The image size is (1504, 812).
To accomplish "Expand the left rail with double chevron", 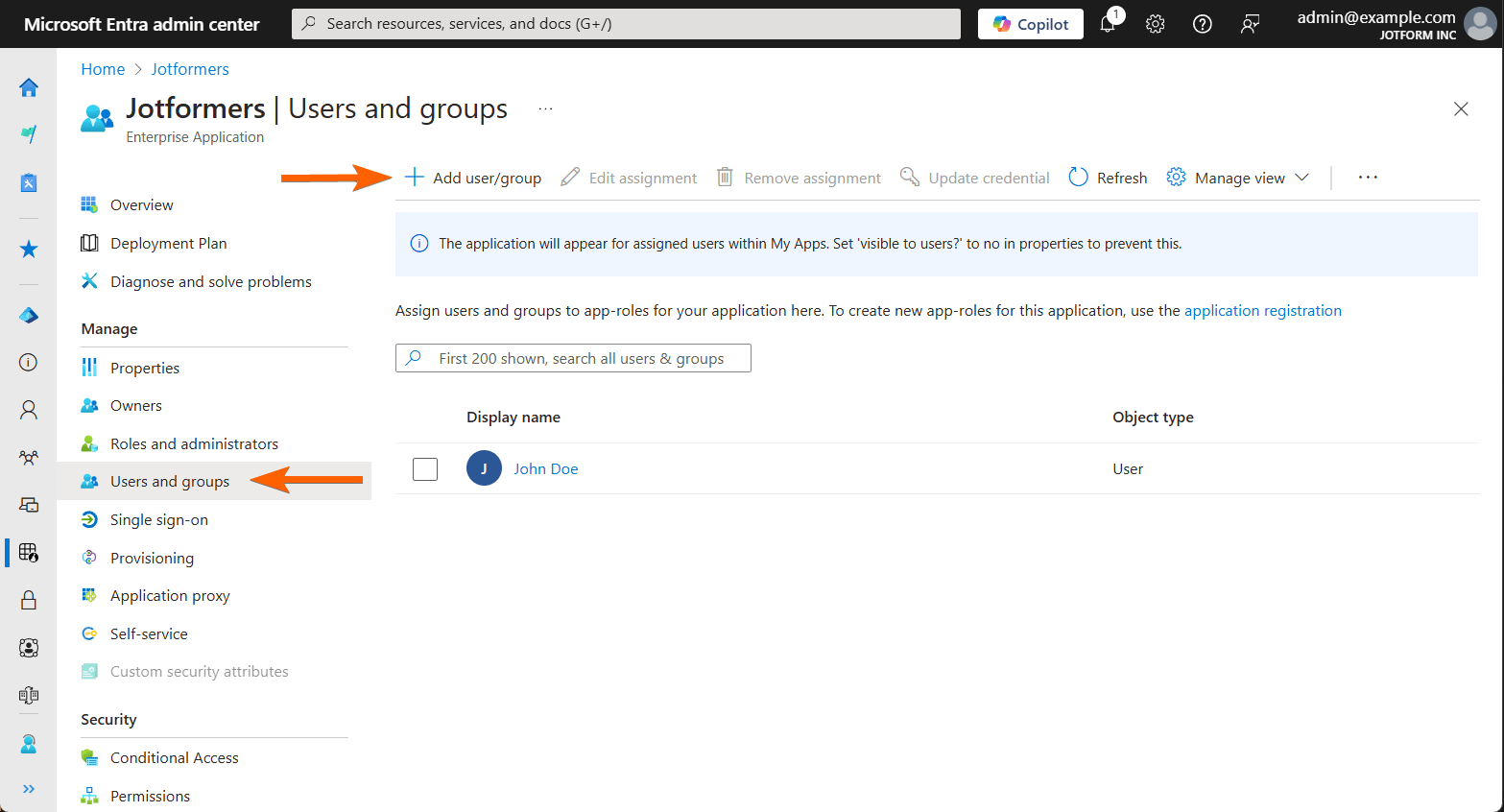I will coord(29,789).
